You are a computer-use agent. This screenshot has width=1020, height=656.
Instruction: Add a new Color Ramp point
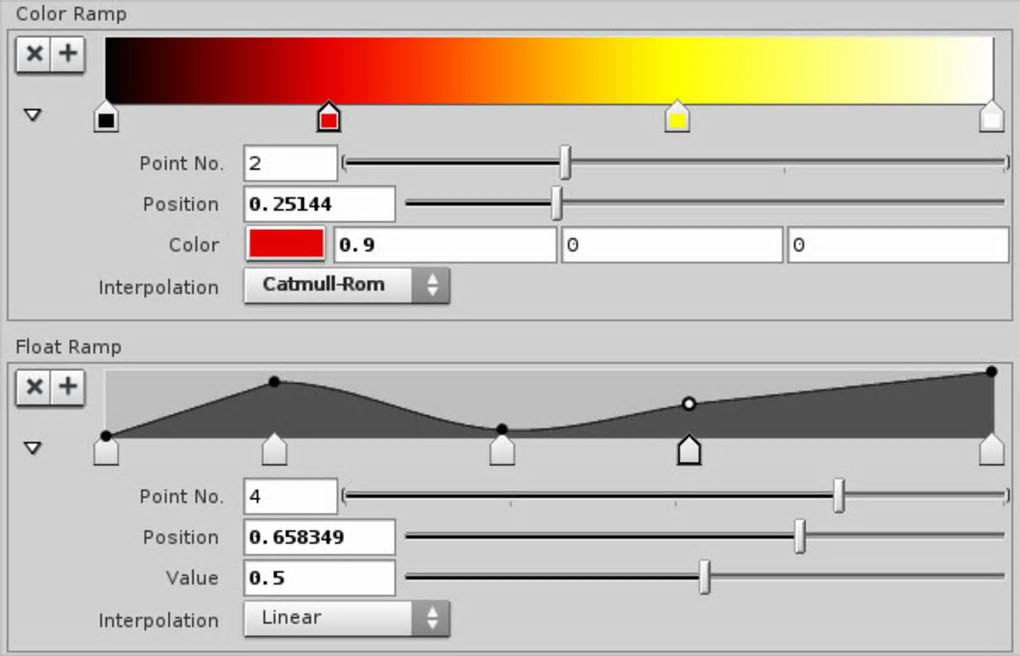coord(68,54)
